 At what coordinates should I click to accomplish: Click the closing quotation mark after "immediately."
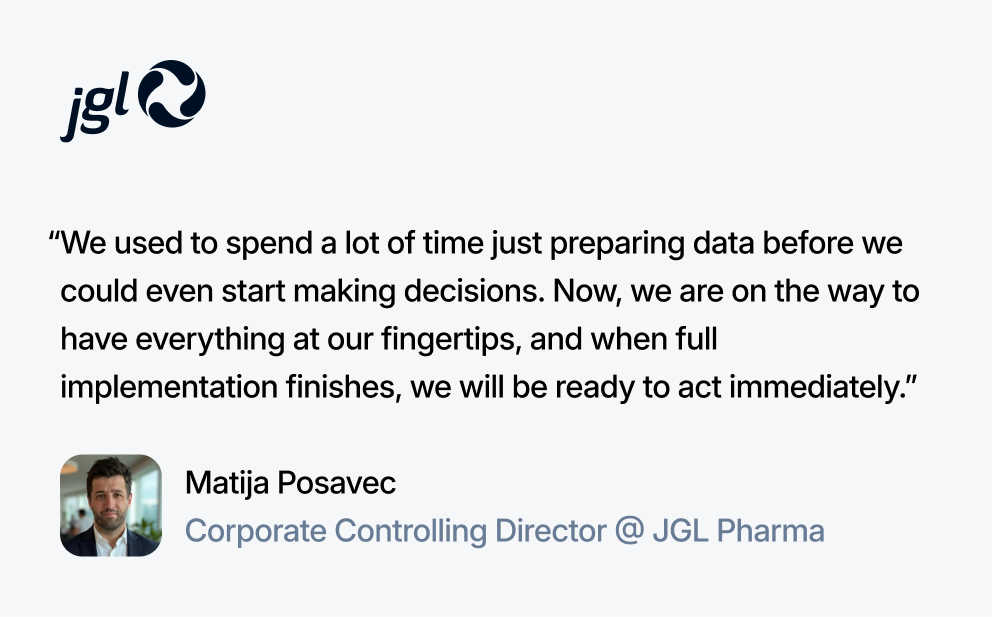tap(912, 382)
